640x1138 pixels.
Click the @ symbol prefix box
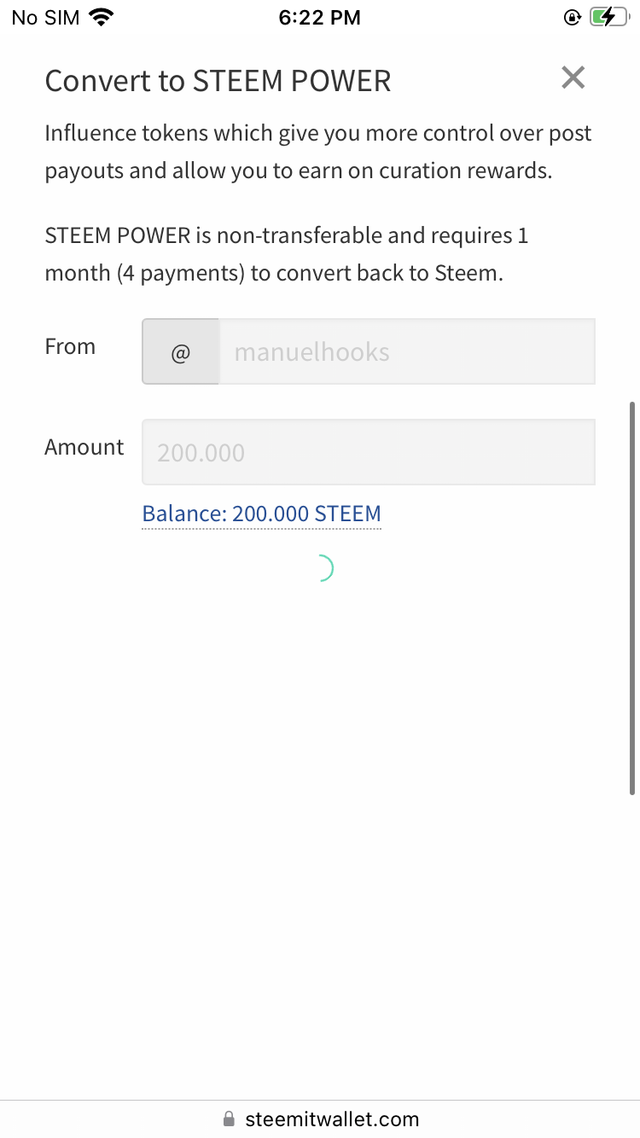(181, 352)
